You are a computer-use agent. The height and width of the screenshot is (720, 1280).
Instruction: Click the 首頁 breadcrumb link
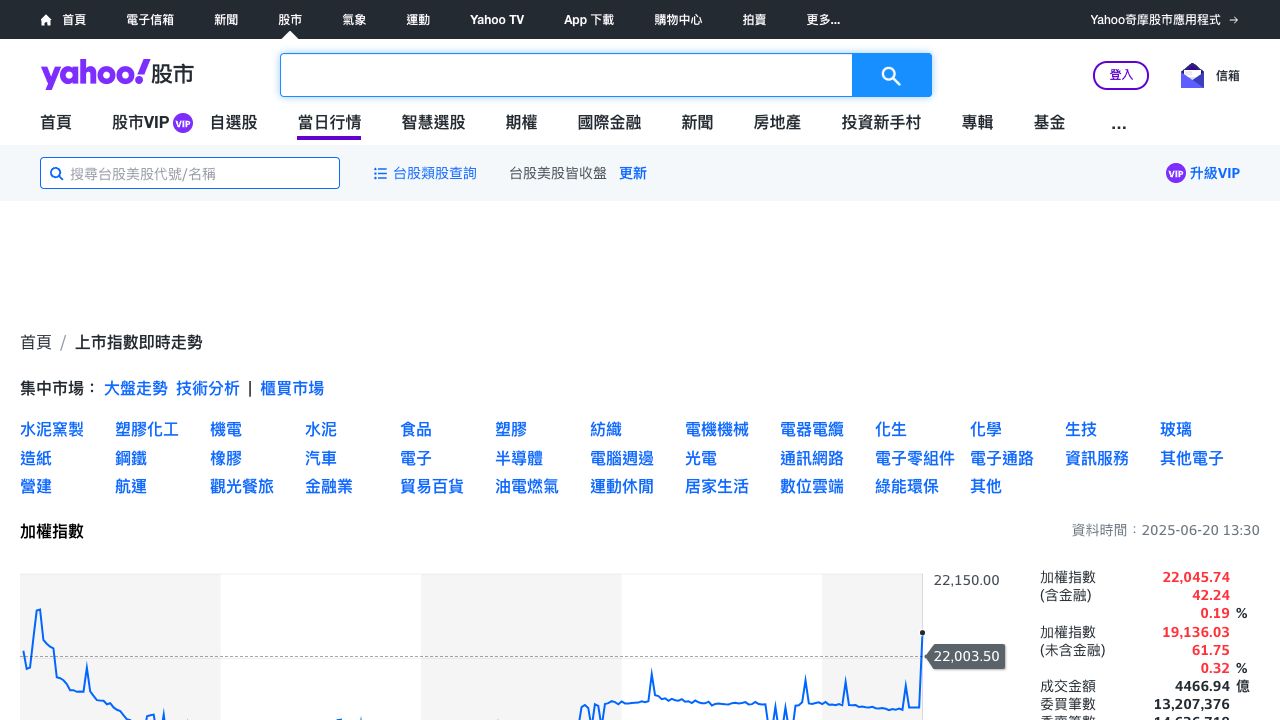point(36,342)
